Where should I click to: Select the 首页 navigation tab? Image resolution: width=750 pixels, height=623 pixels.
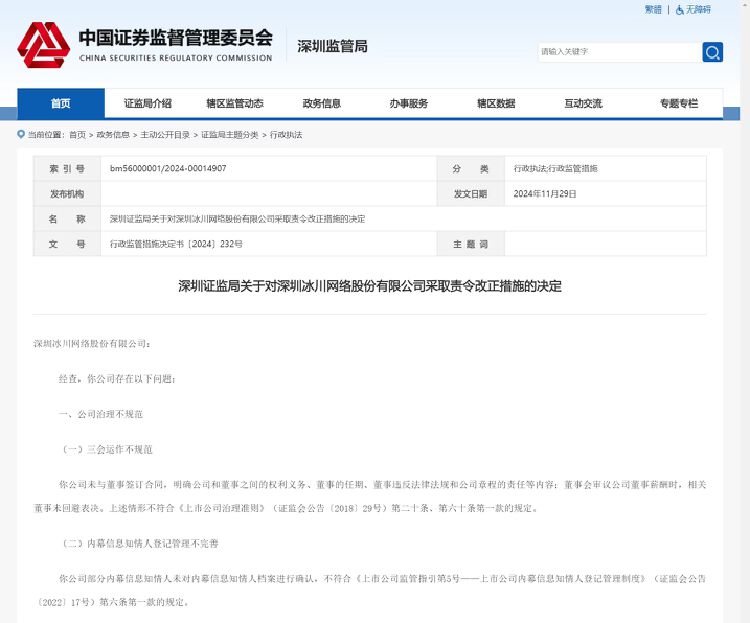coord(61,104)
